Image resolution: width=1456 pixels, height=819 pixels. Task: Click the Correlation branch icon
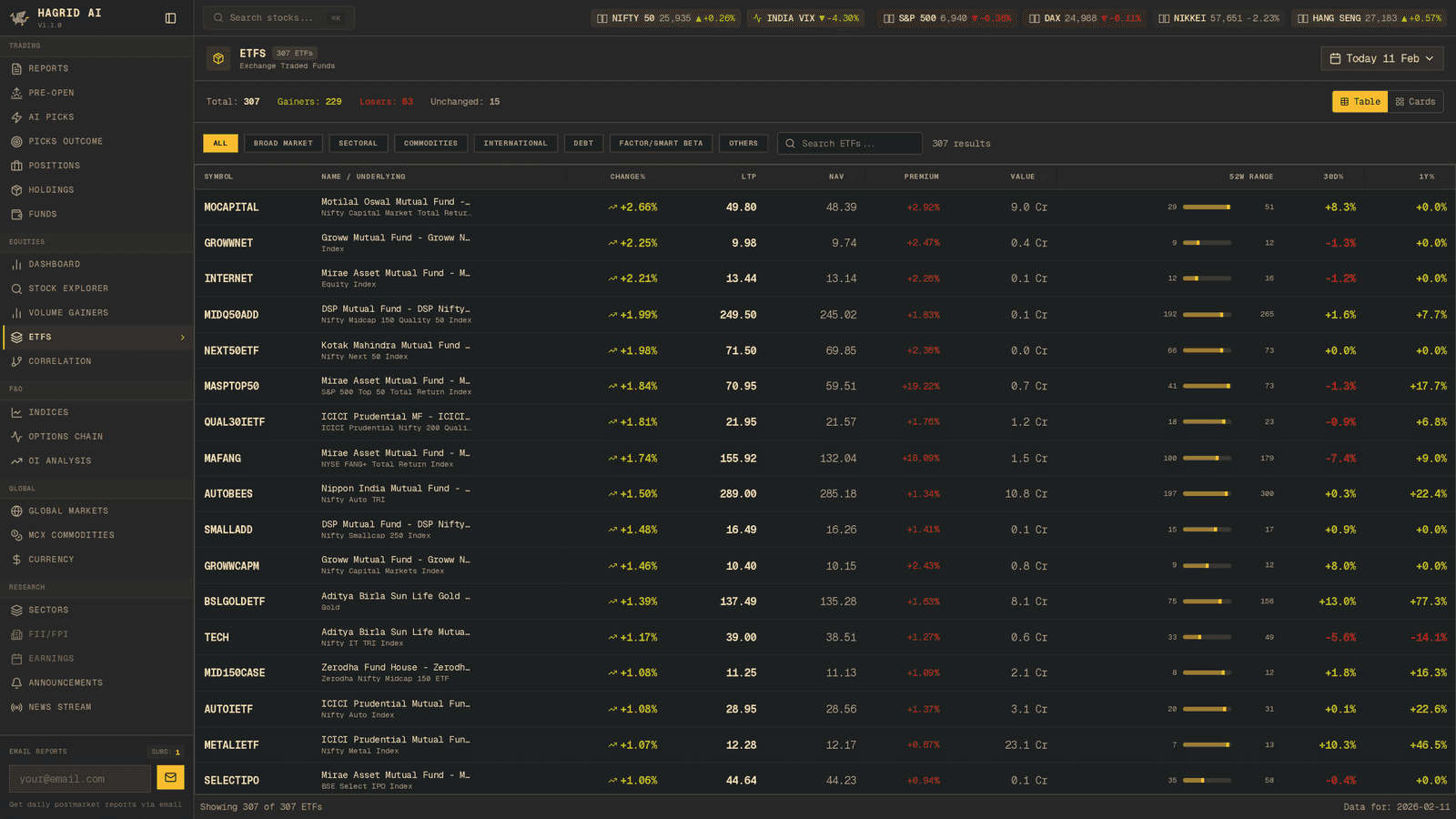[16, 361]
